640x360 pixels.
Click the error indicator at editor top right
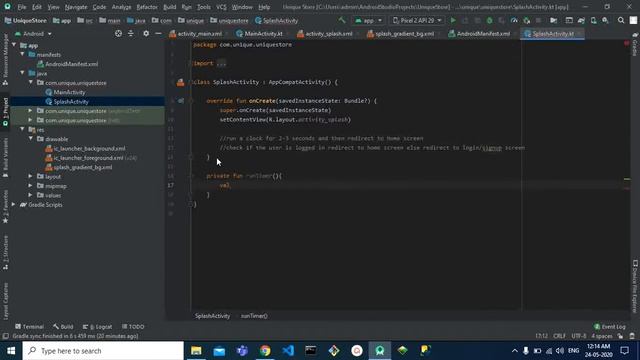tap(627, 43)
